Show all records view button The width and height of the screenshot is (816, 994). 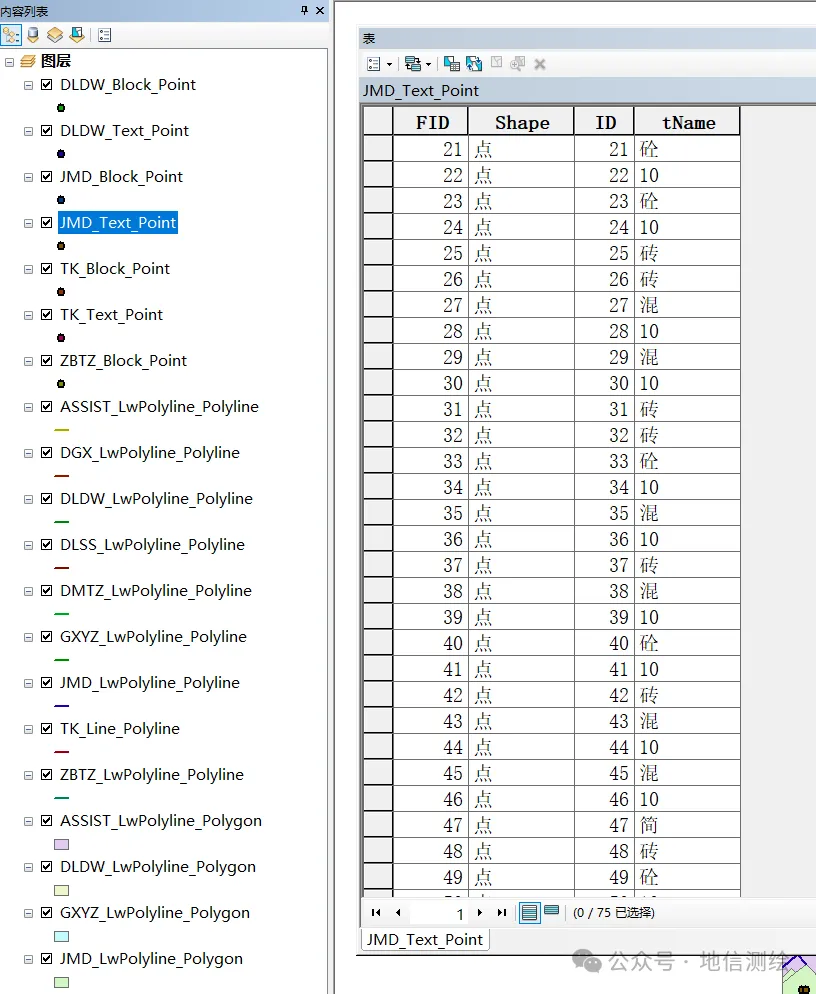point(529,913)
